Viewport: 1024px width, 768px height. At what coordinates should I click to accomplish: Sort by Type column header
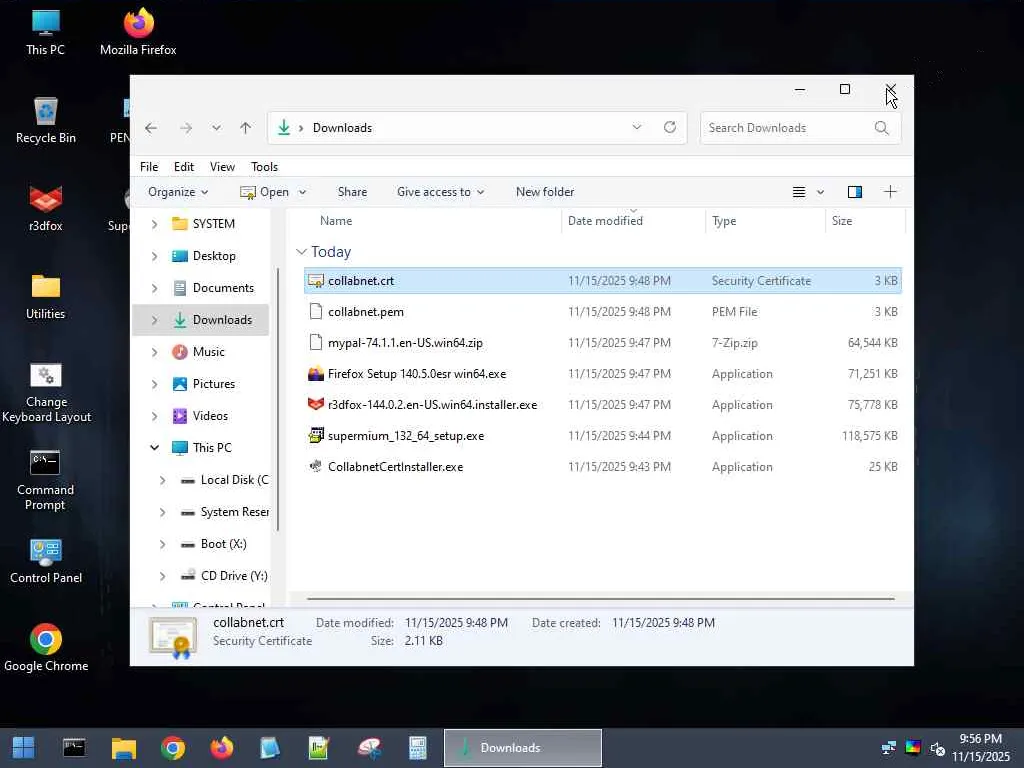coord(765,221)
